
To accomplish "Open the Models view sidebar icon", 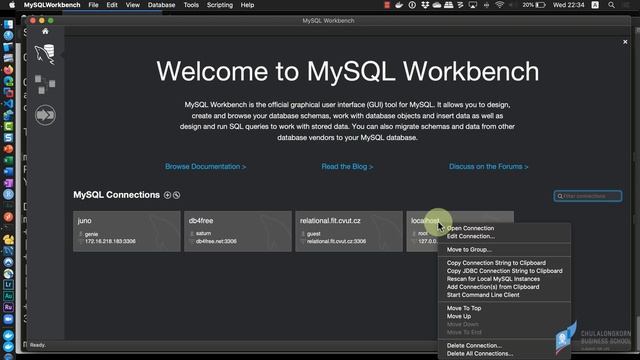I will [x=45, y=84].
